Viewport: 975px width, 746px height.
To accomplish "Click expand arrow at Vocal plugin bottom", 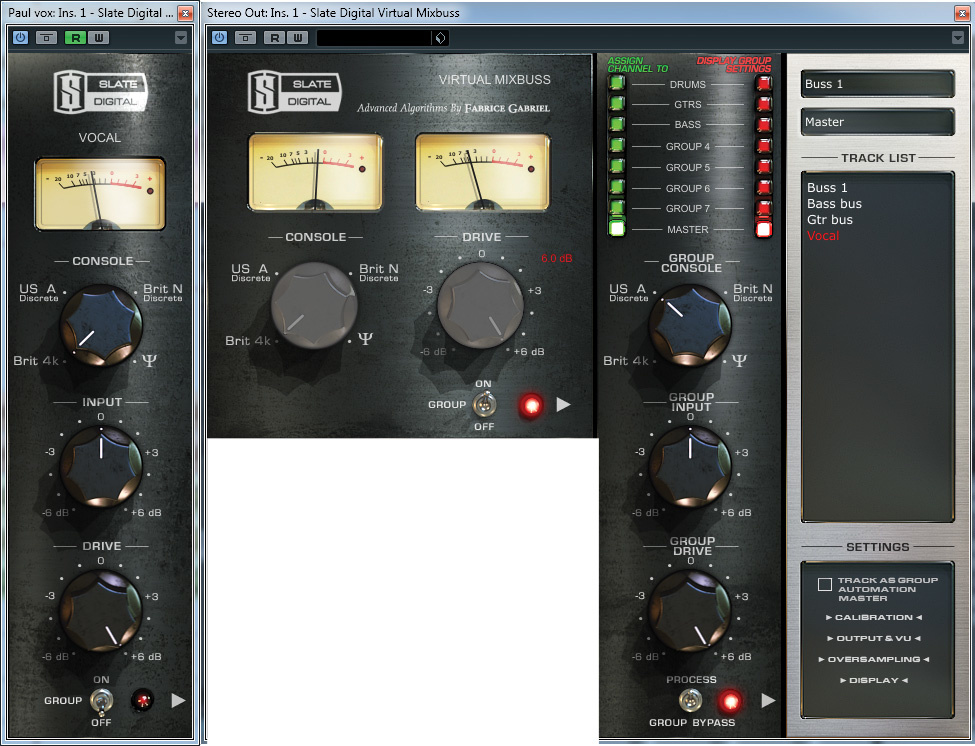I will (178, 701).
